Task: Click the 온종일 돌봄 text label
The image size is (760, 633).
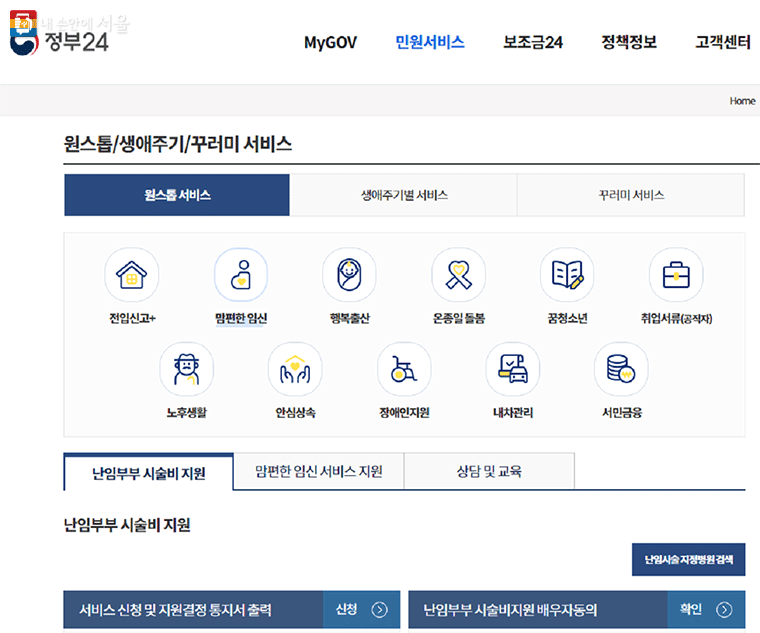Action: click(x=459, y=318)
